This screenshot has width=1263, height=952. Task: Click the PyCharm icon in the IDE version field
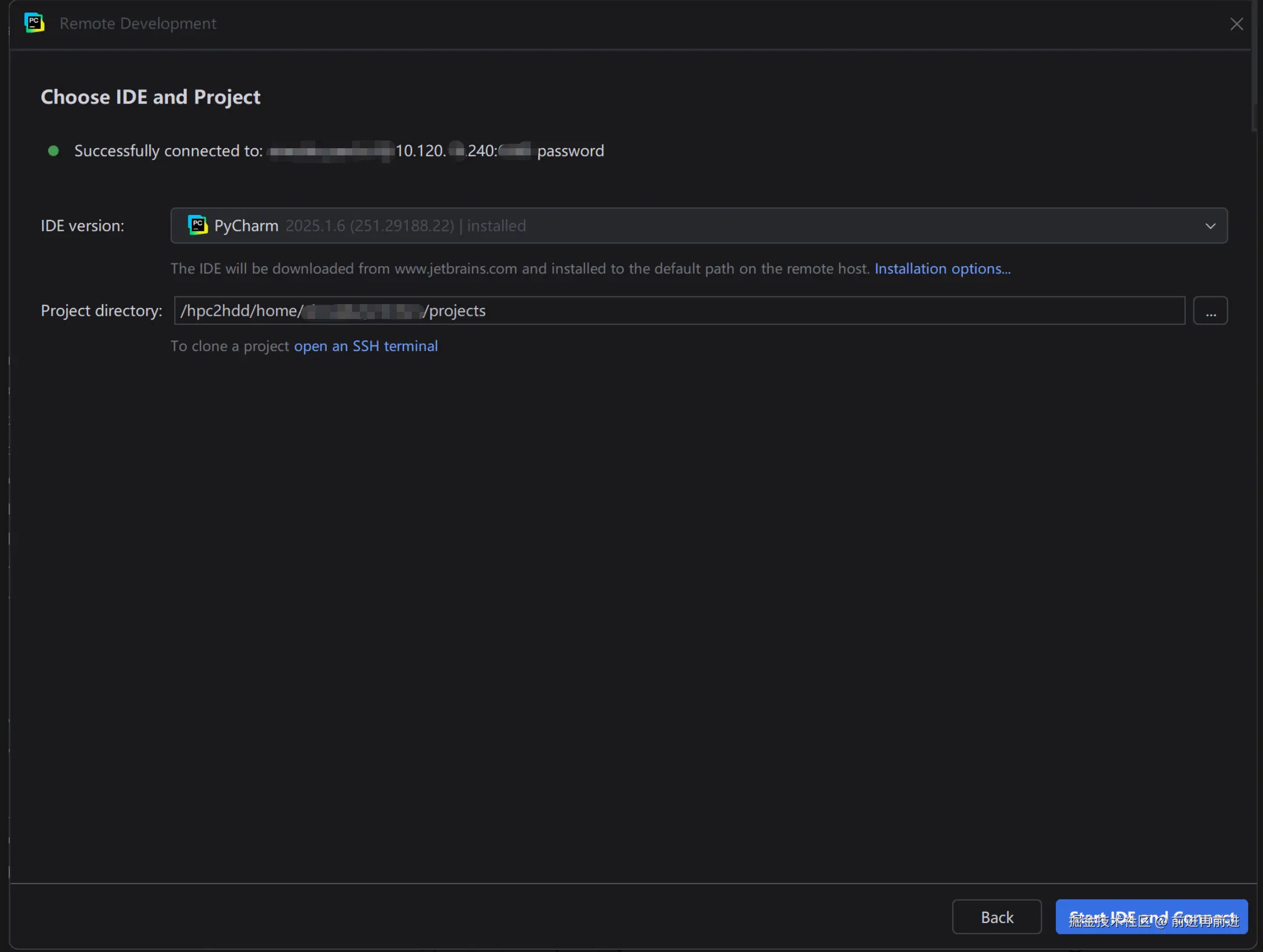click(198, 225)
